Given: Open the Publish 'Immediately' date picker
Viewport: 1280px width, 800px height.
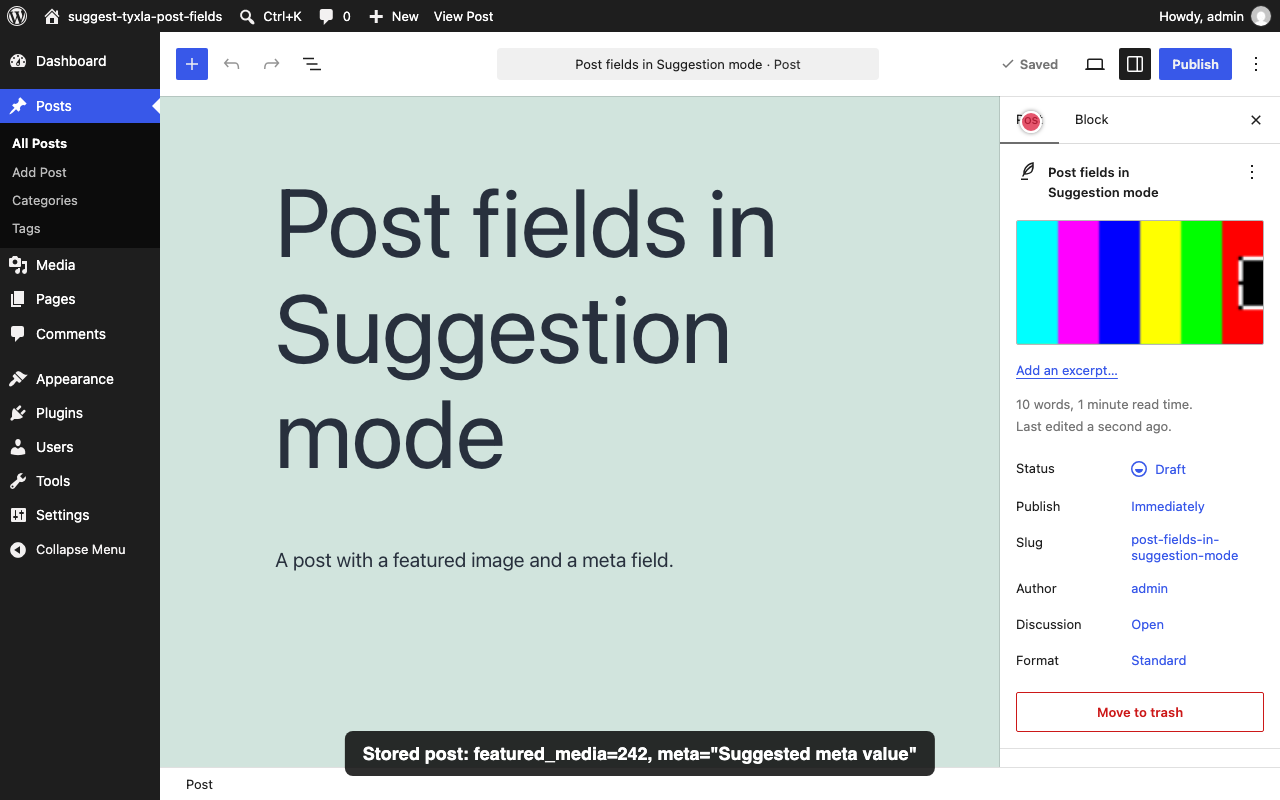Looking at the screenshot, I should pos(1168,506).
